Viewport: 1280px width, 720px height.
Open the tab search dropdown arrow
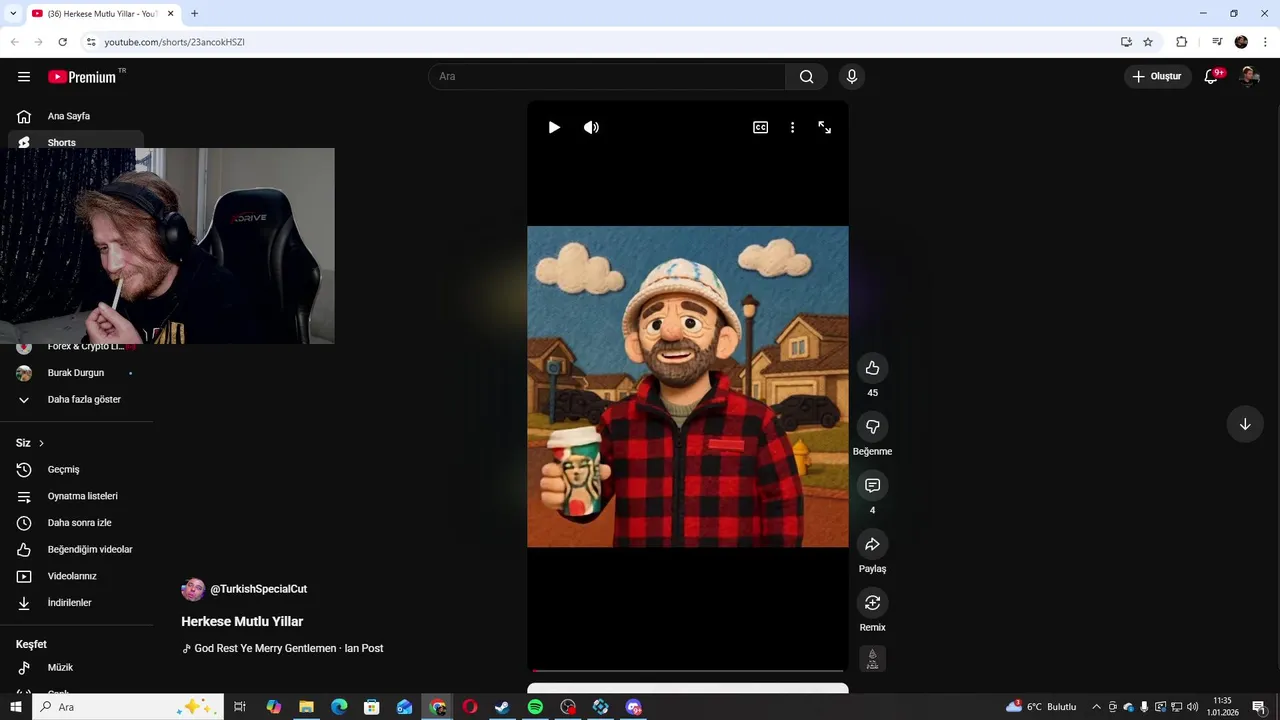click(x=13, y=14)
